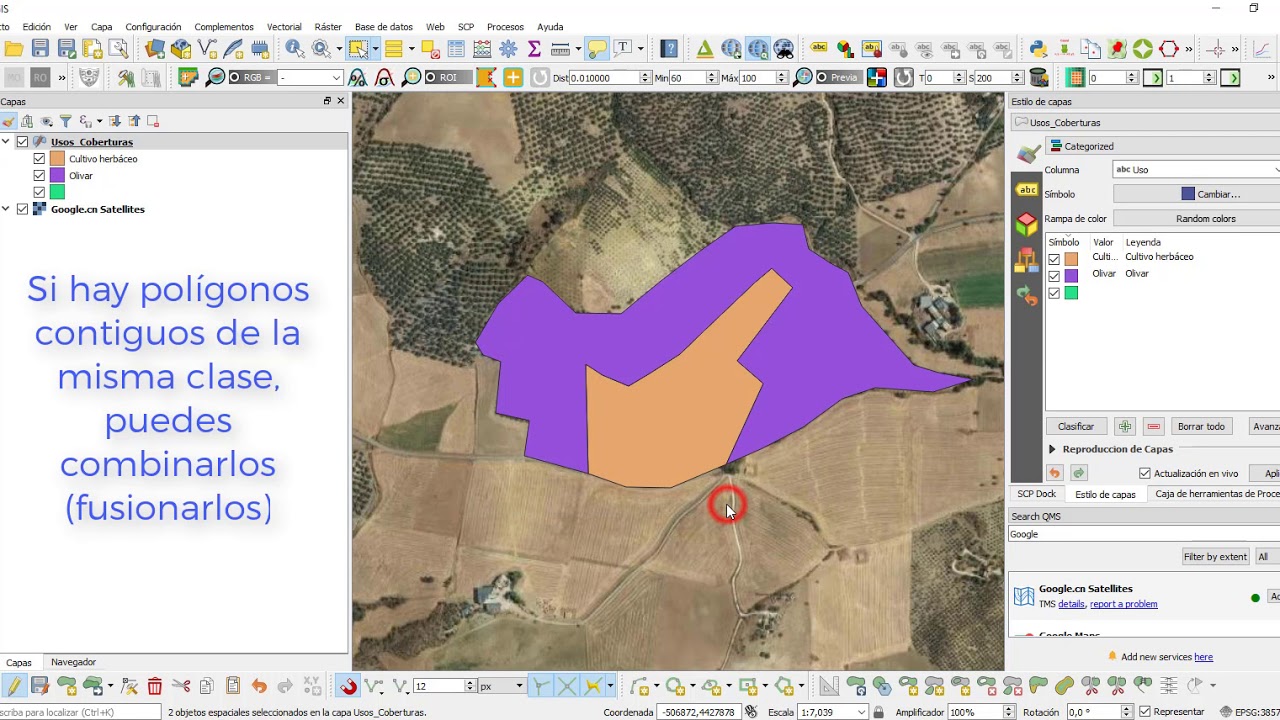Image resolution: width=1280 pixels, height=720 pixels.
Task: Click the Python console icon
Action: pyautogui.click(x=1038, y=48)
